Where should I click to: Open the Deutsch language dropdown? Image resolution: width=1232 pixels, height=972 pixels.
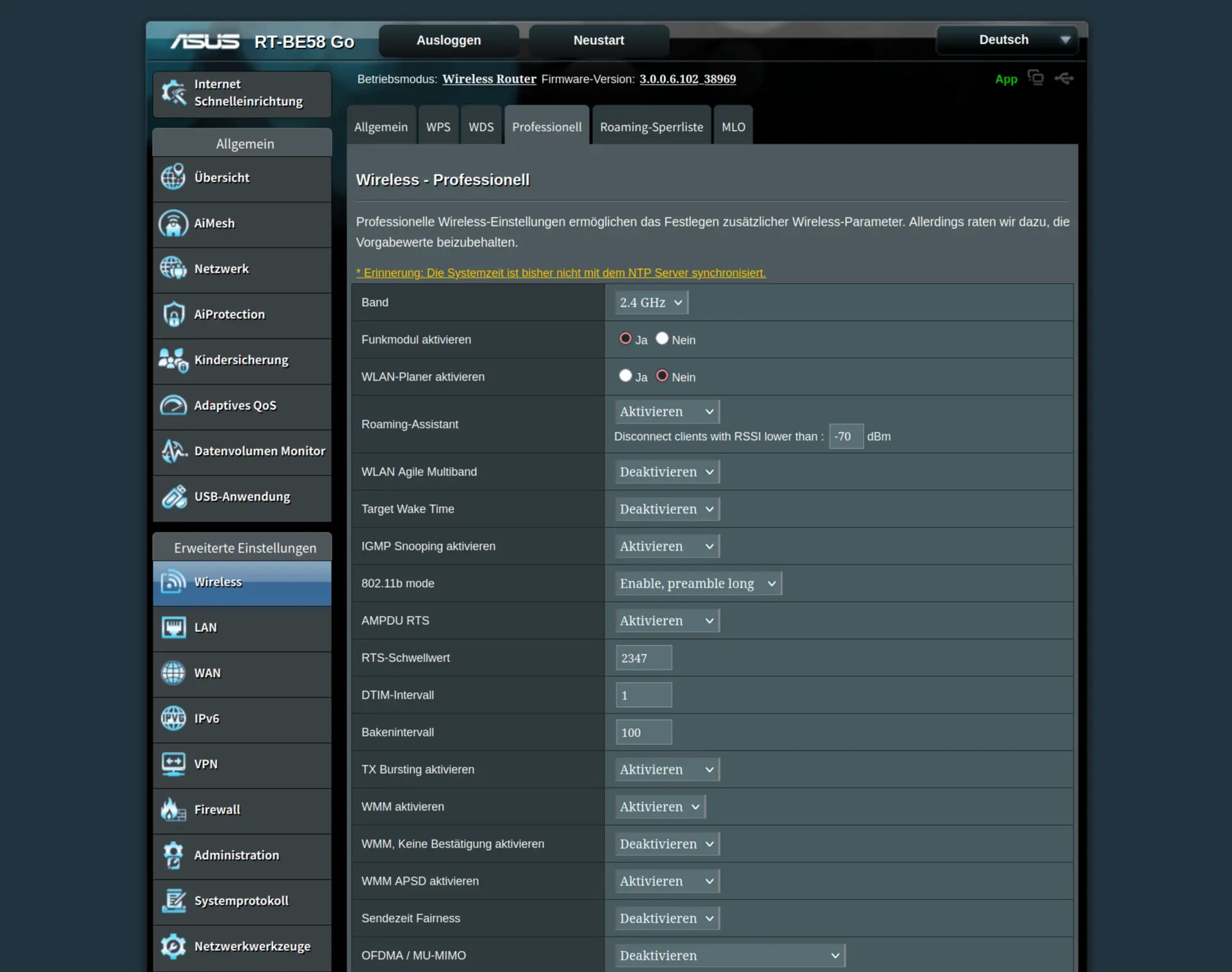[1007, 40]
